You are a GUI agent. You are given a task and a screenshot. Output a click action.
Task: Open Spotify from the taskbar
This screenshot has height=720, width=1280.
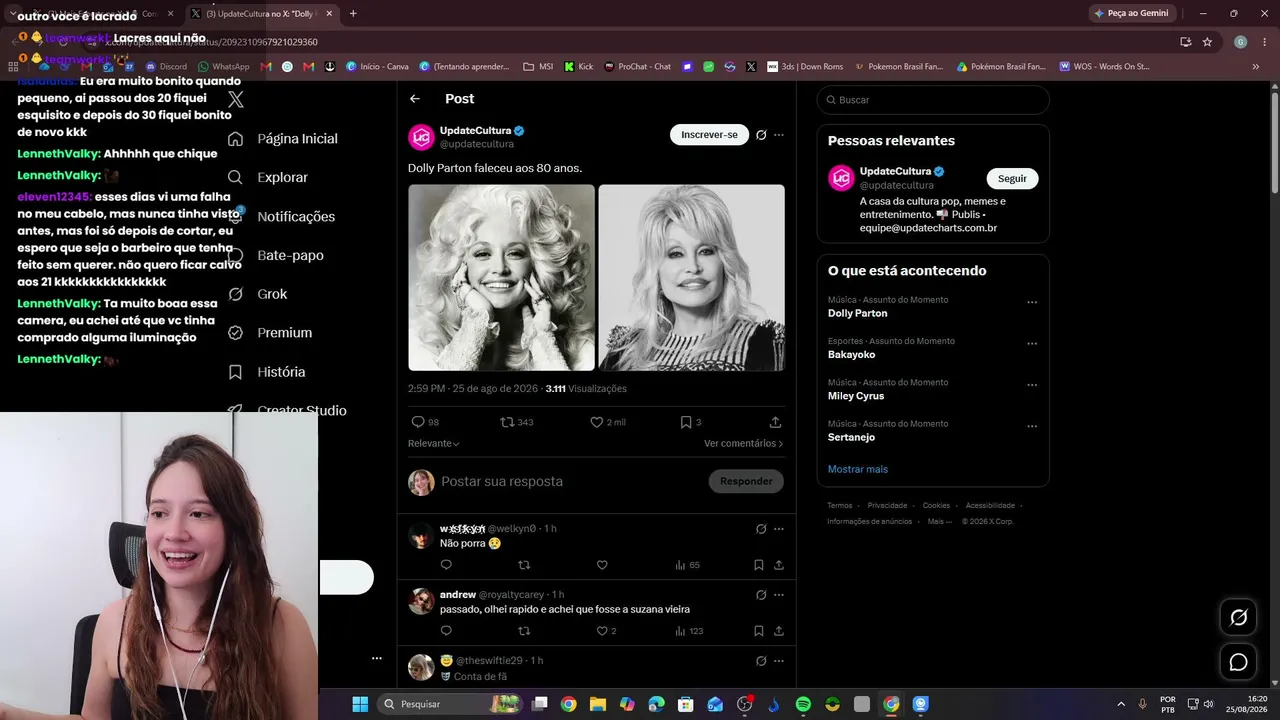point(803,704)
